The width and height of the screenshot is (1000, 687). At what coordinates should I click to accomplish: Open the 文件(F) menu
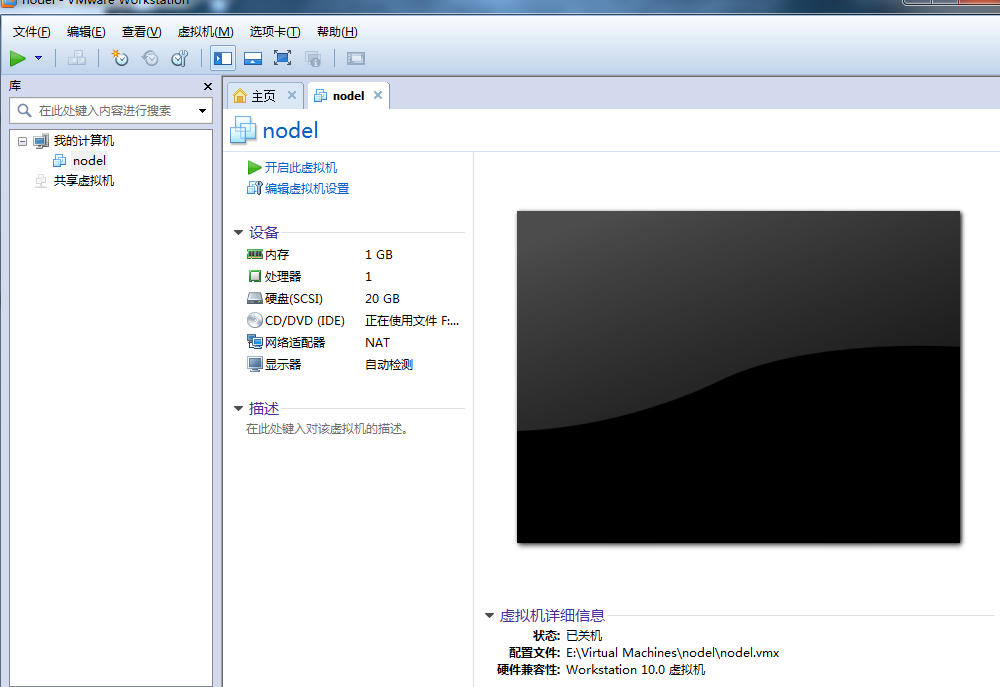point(31,32)
